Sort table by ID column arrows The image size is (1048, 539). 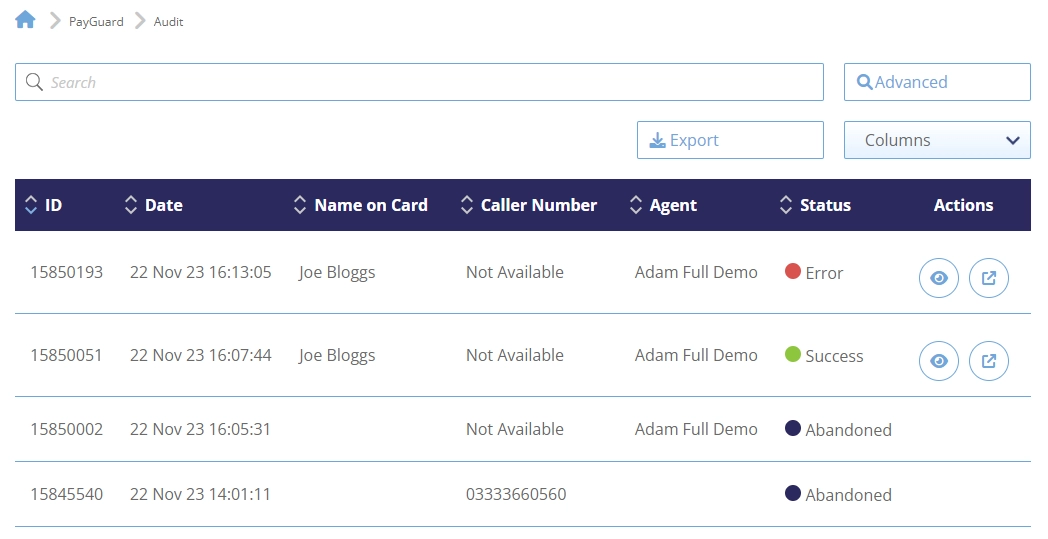tap(31, 205)
